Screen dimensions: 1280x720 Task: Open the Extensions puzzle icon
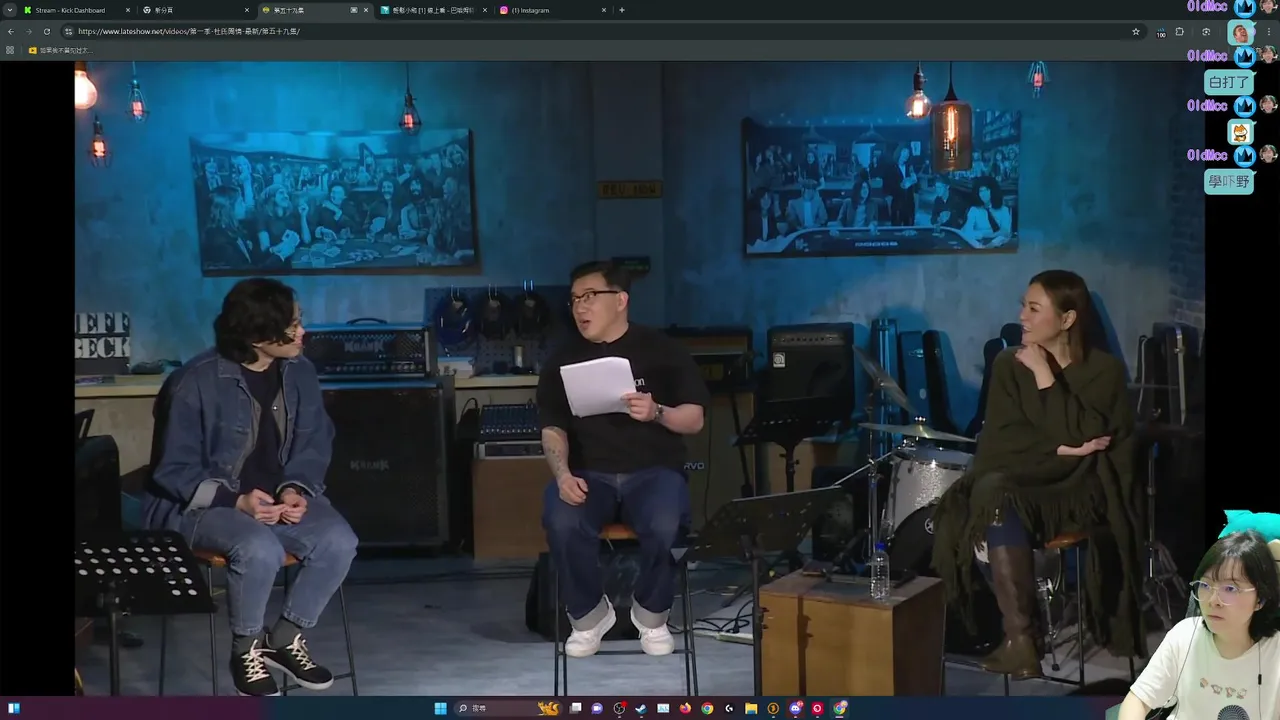[1180, 31]
